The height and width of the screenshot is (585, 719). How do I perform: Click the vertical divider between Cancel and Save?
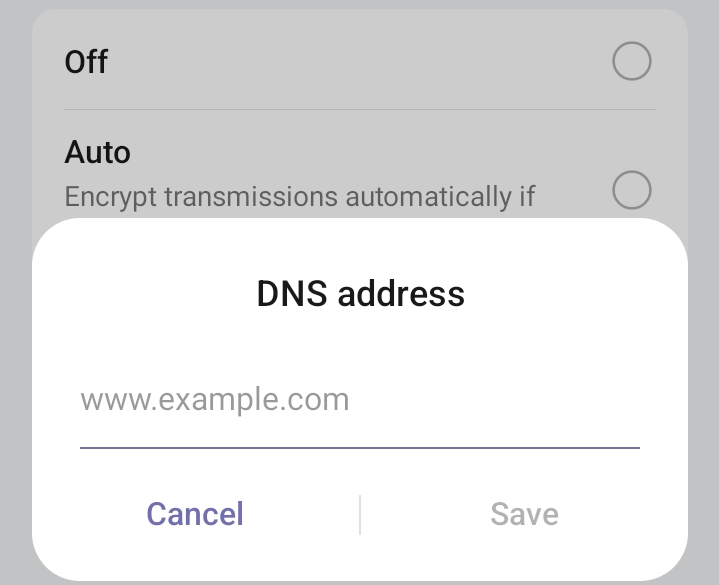[360, 514]
